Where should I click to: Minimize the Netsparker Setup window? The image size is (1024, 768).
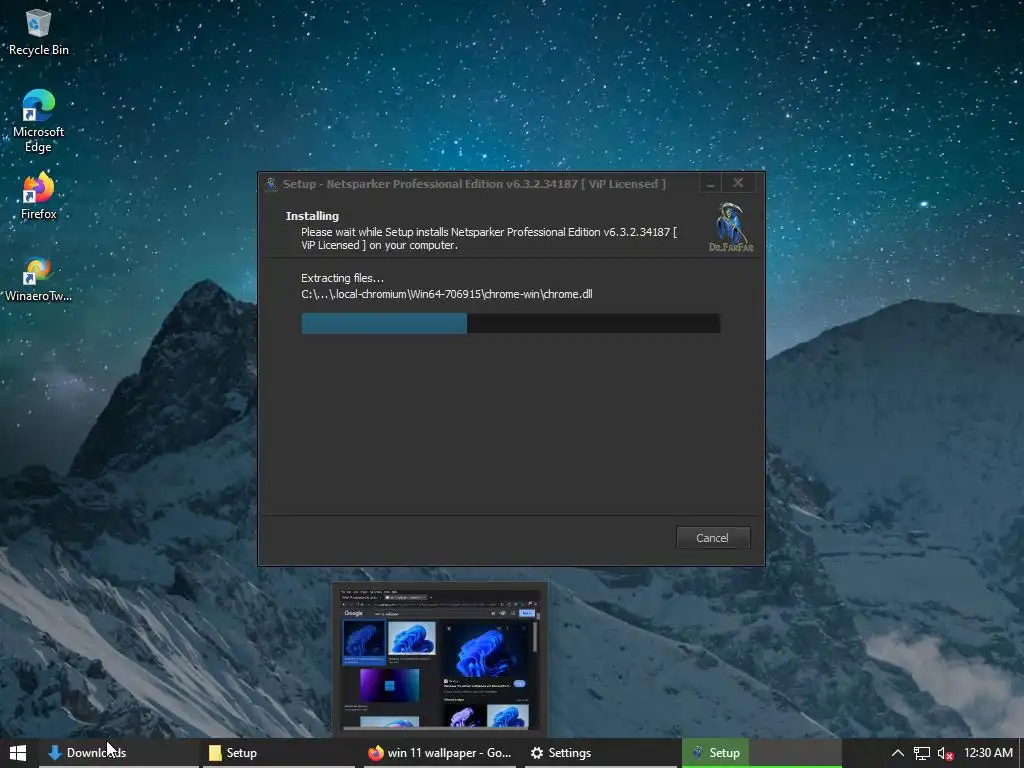pos(710,184)
